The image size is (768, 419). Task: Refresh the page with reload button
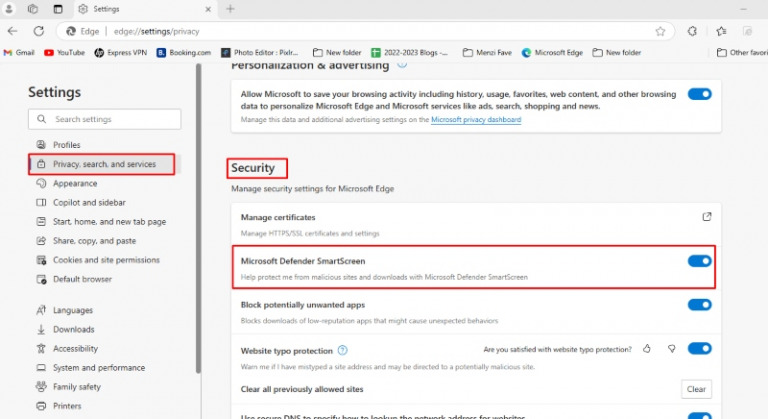[39, 31]
